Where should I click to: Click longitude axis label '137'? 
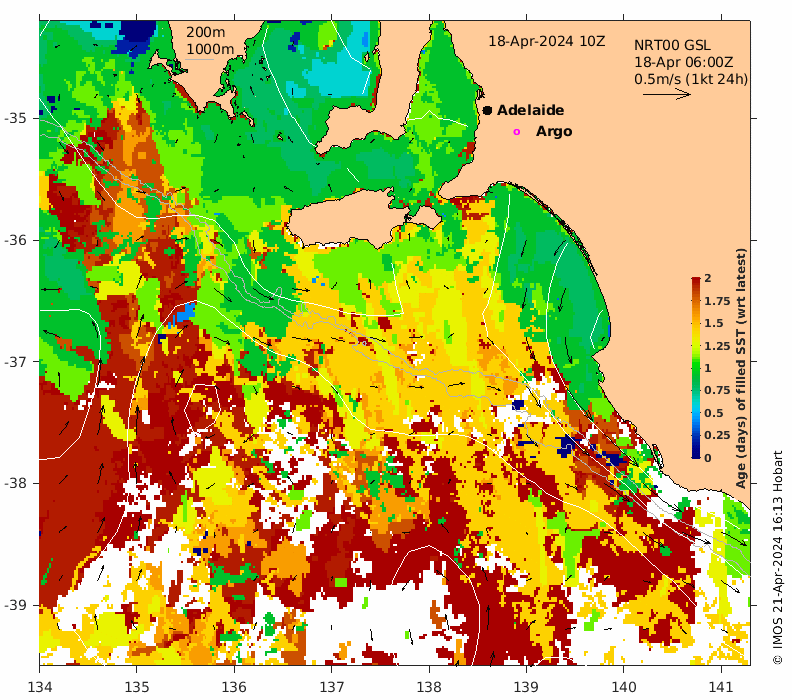(331, 687)
